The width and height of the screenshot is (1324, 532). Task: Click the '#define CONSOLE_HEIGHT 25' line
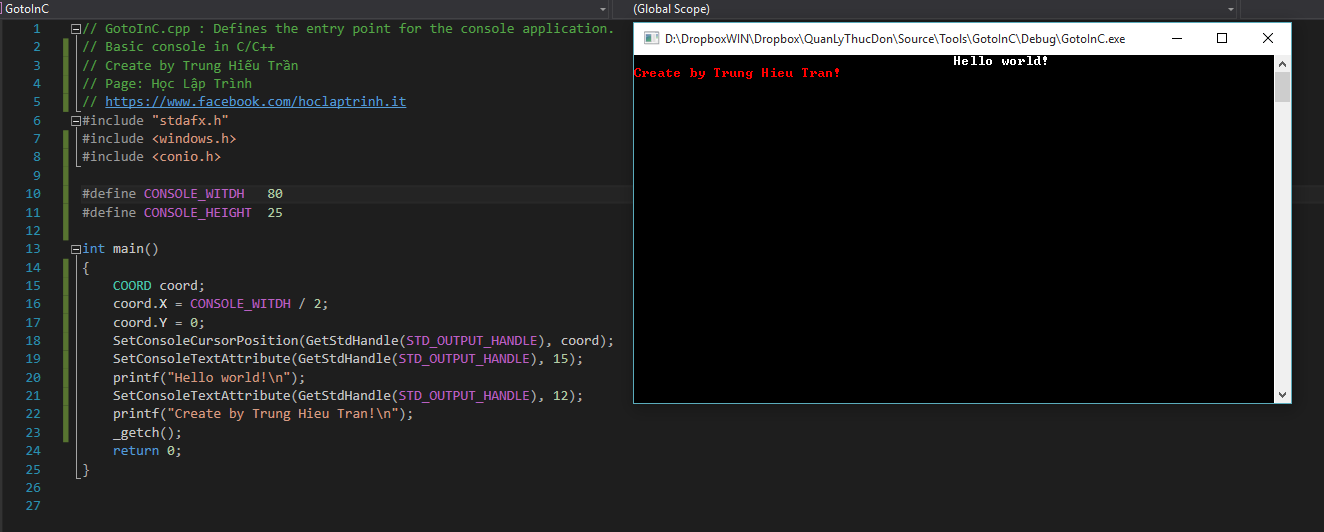183,213
